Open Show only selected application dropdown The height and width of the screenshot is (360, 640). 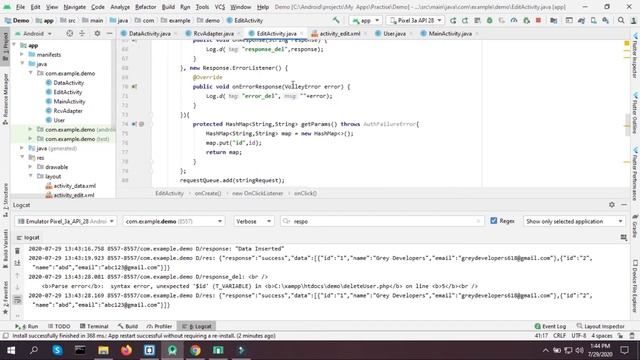point(574,221)
